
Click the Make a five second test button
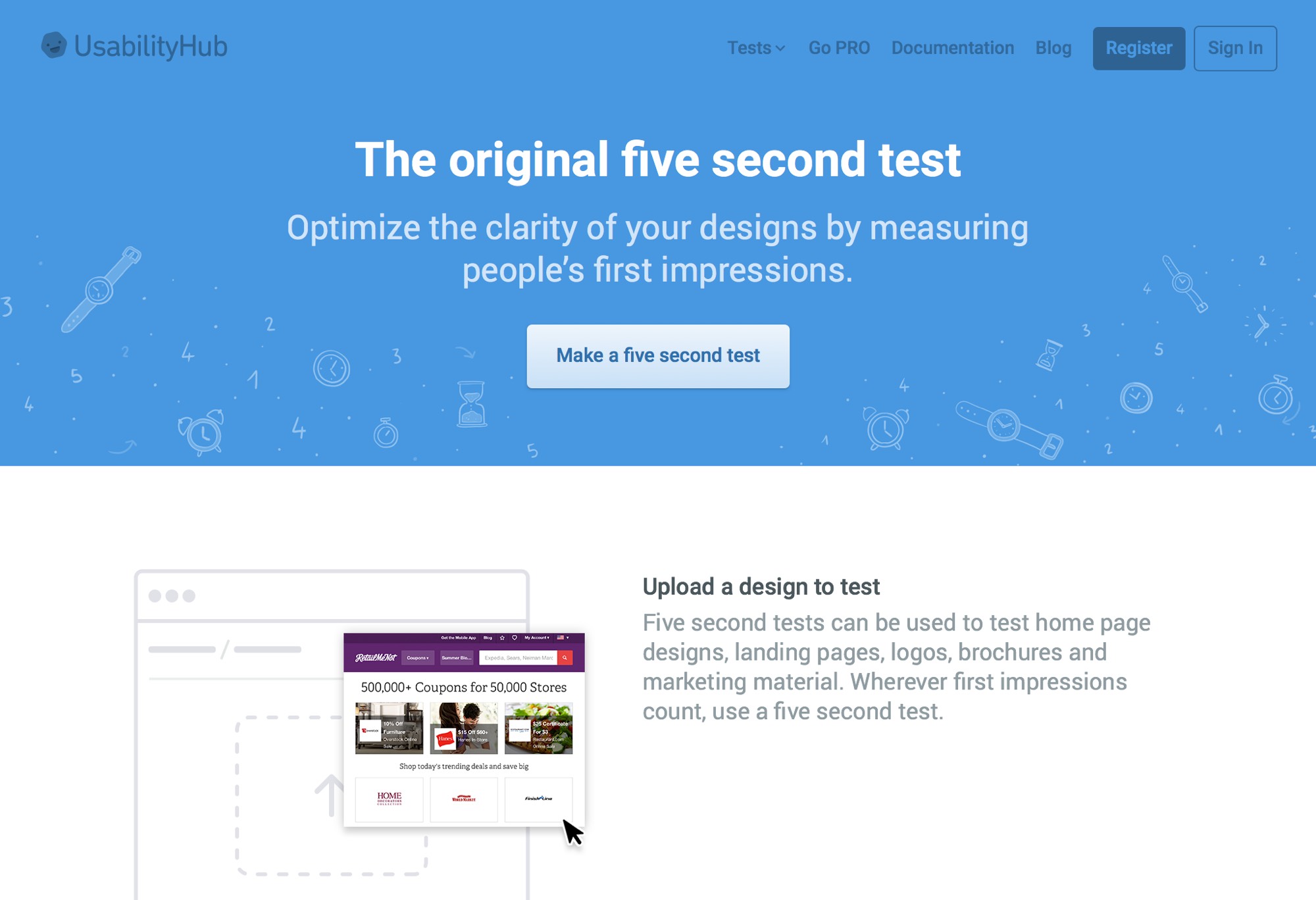pyautogui.click(x=658, y=354)
